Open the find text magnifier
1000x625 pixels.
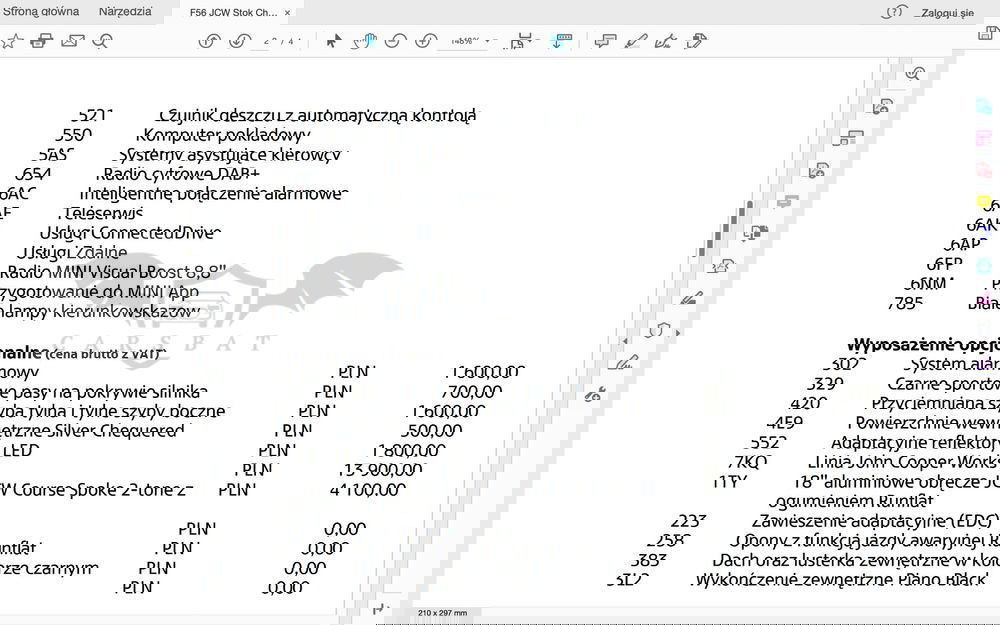102,41
